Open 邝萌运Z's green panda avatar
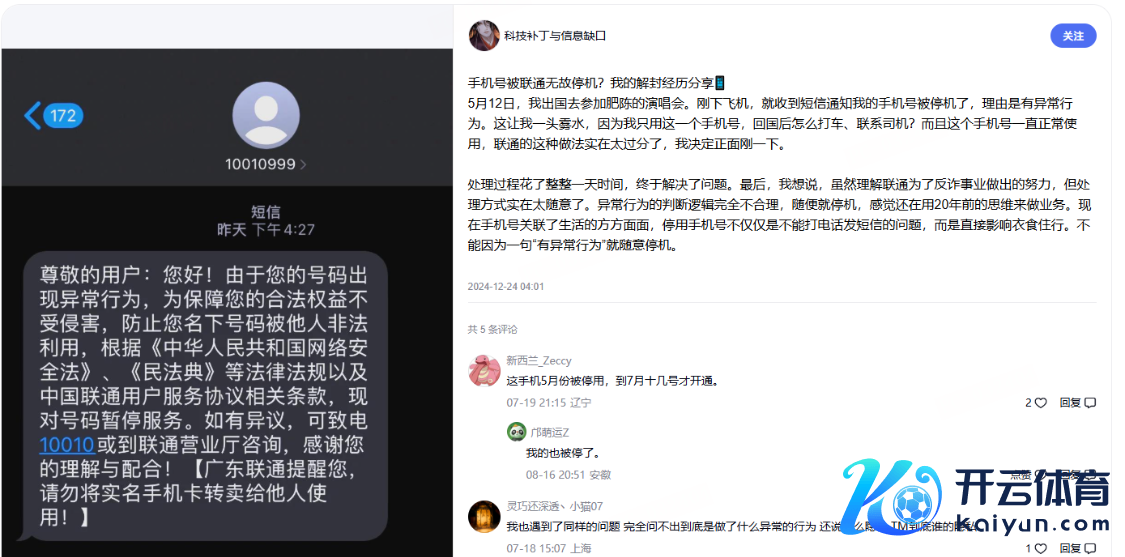Image resolution: width=1125 pixels, height=557 pixels. 517,431
